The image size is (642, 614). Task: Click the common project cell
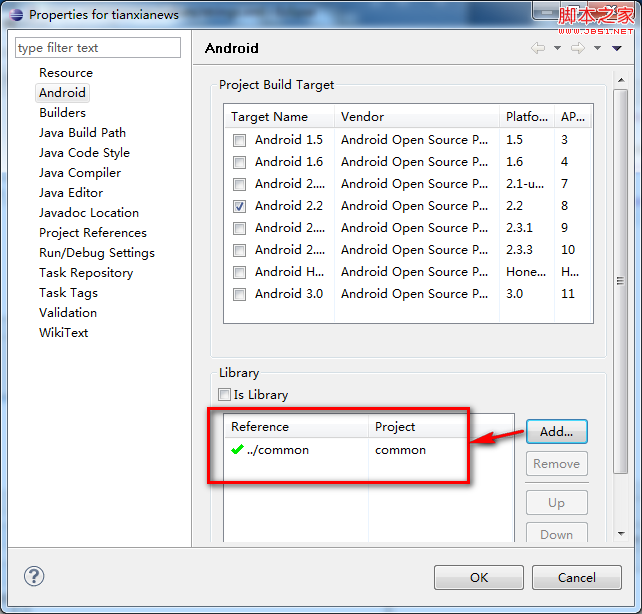coord(400,450)
